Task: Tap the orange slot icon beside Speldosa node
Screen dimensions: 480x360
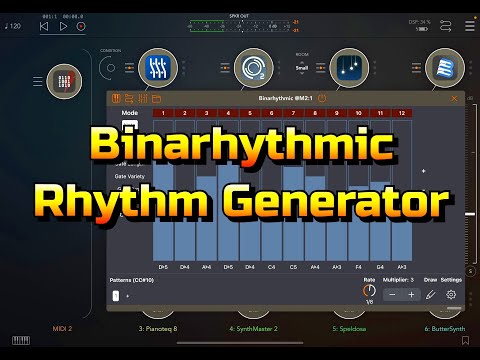Action: 321,68
